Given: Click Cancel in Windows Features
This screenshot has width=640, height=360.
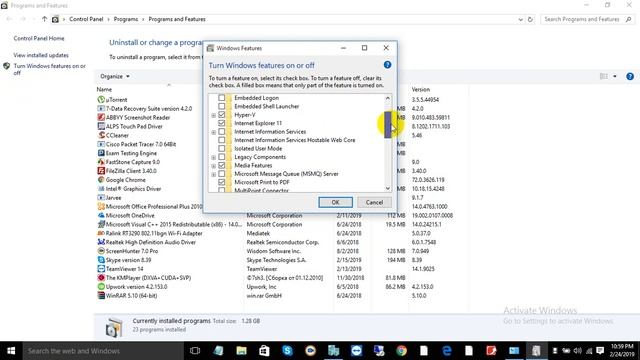Looking at the screenshot, I should (374, 202).
